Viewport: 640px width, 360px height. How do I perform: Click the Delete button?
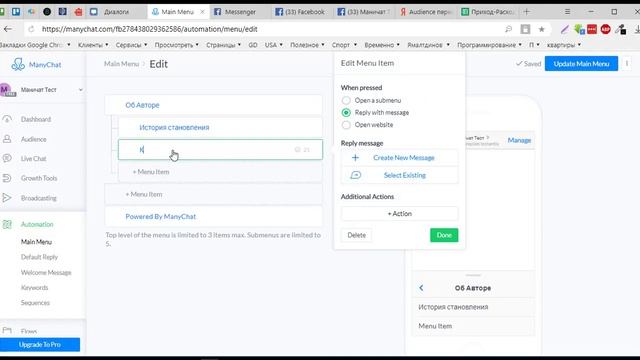(x=356, y=235)
